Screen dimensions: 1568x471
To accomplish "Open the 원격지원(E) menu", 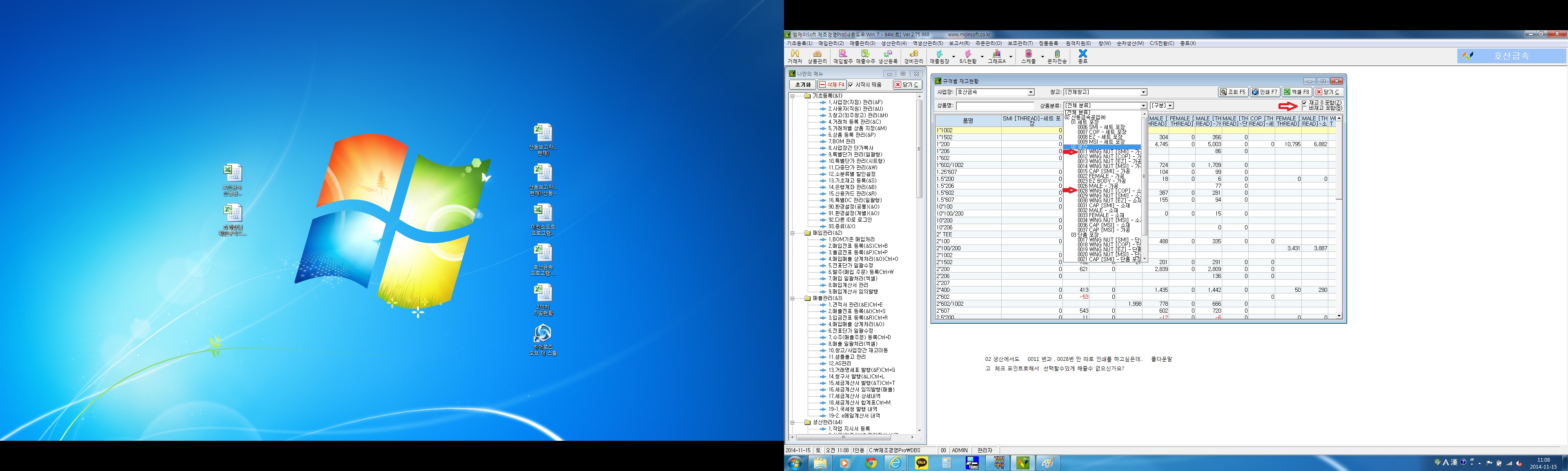I will pyautogui.click(x=1078, y=43).
